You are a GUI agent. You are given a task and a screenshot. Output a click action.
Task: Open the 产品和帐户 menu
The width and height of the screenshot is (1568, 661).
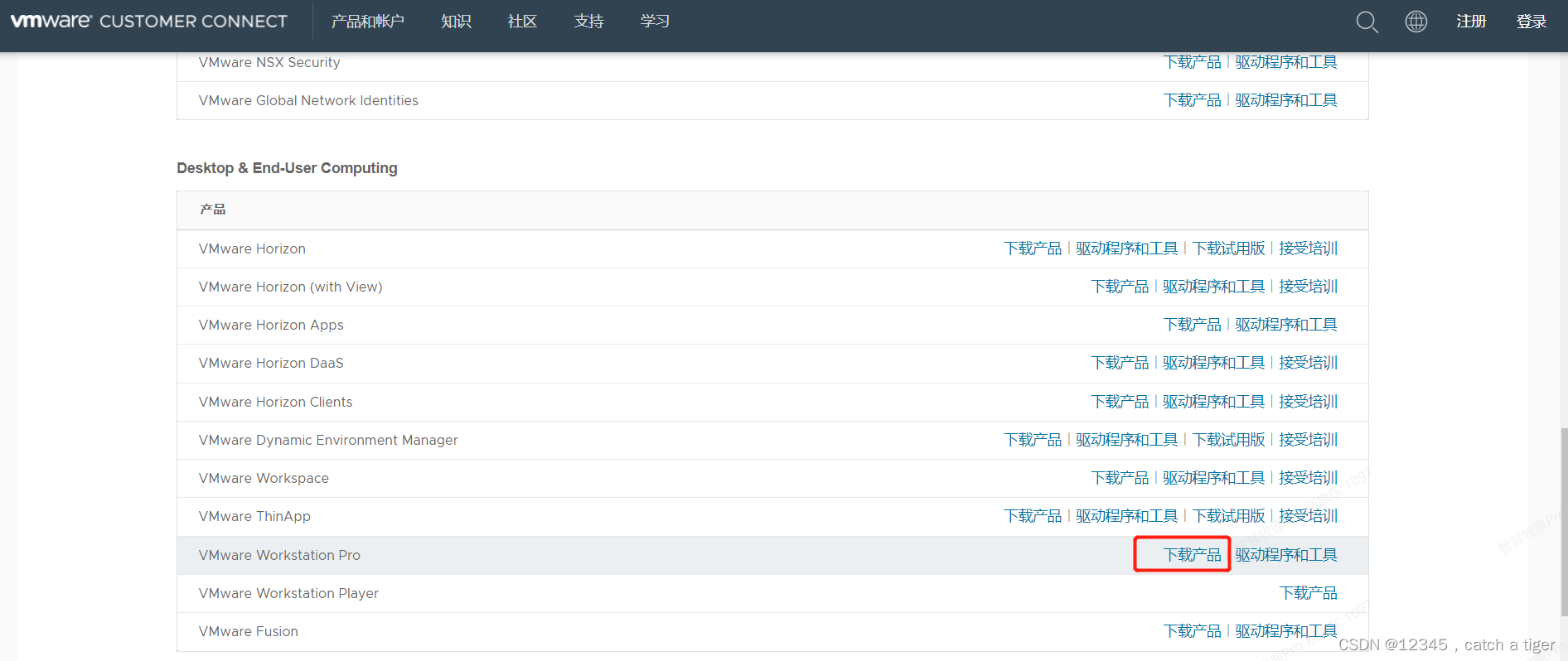coord(368,22)
